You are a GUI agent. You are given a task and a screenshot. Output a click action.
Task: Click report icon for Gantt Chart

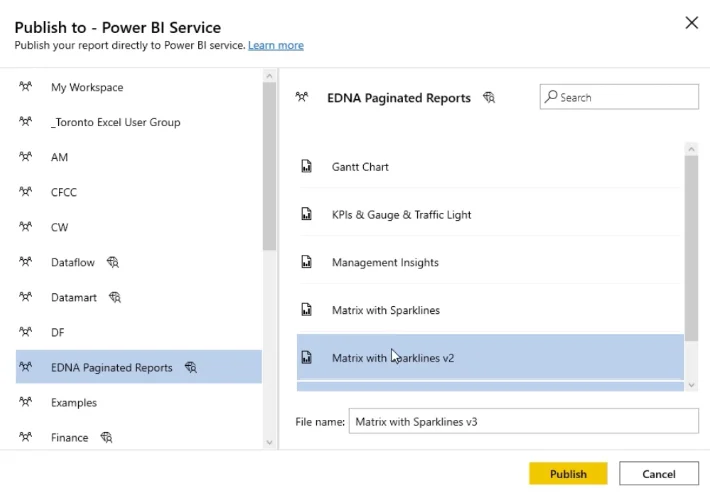click(x=307, y=166)
